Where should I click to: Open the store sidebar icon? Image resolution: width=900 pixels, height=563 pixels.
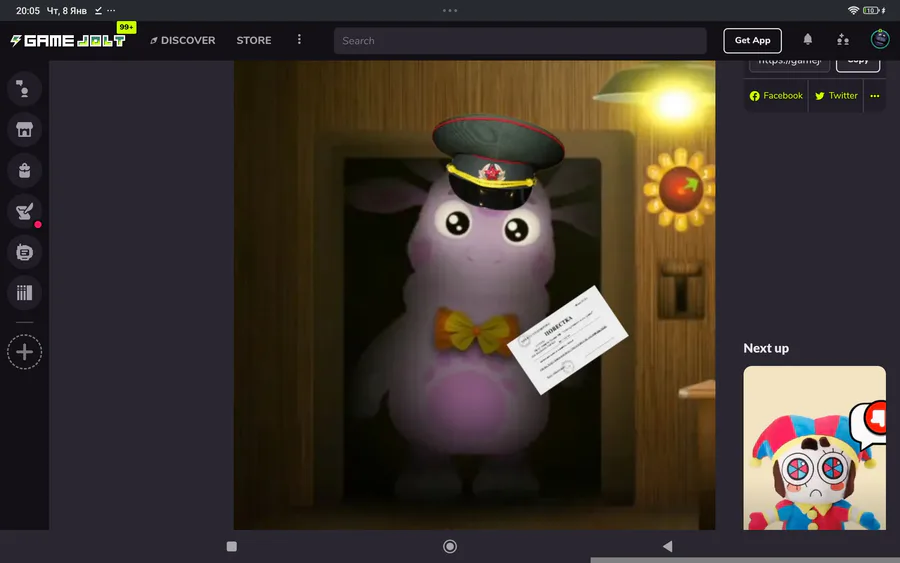pos(24,130)
